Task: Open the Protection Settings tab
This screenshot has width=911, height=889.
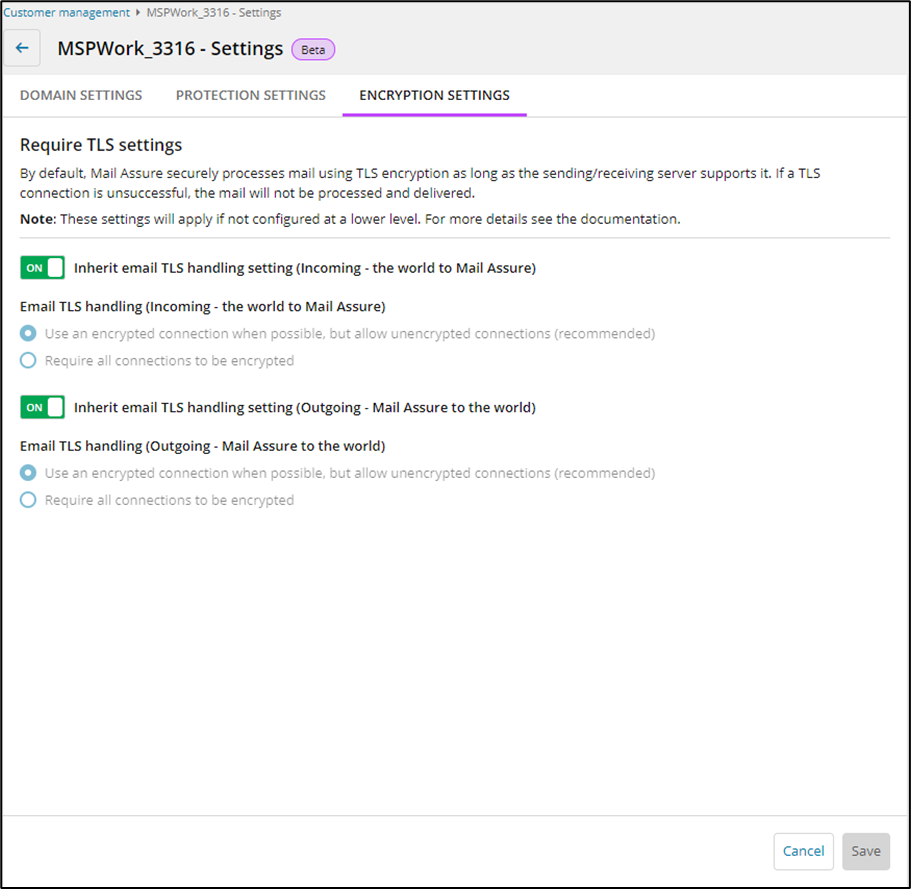Action: (250, 95)
